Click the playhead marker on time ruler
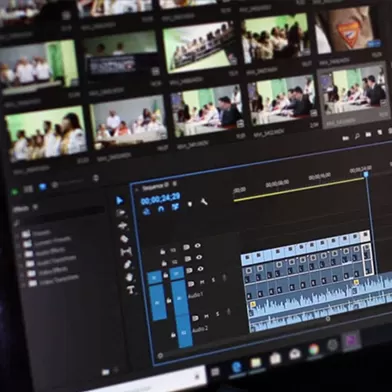The image size is (392, 392). click(x=366, y=174)
